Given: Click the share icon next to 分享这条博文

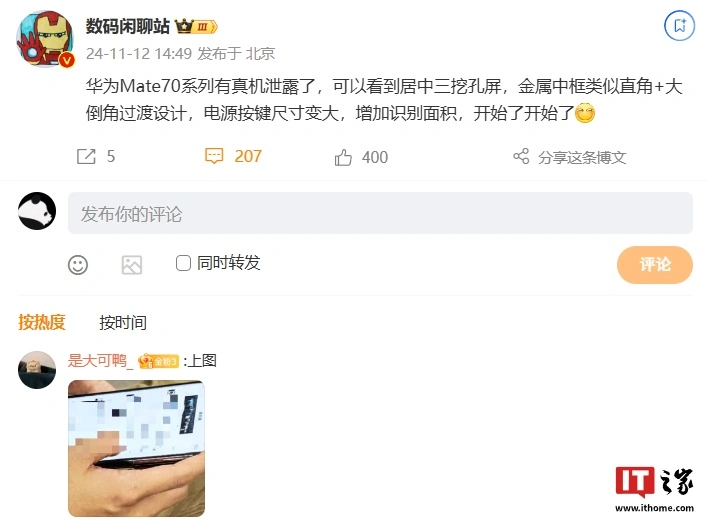Looking at the screenshot, I should 521,156.
